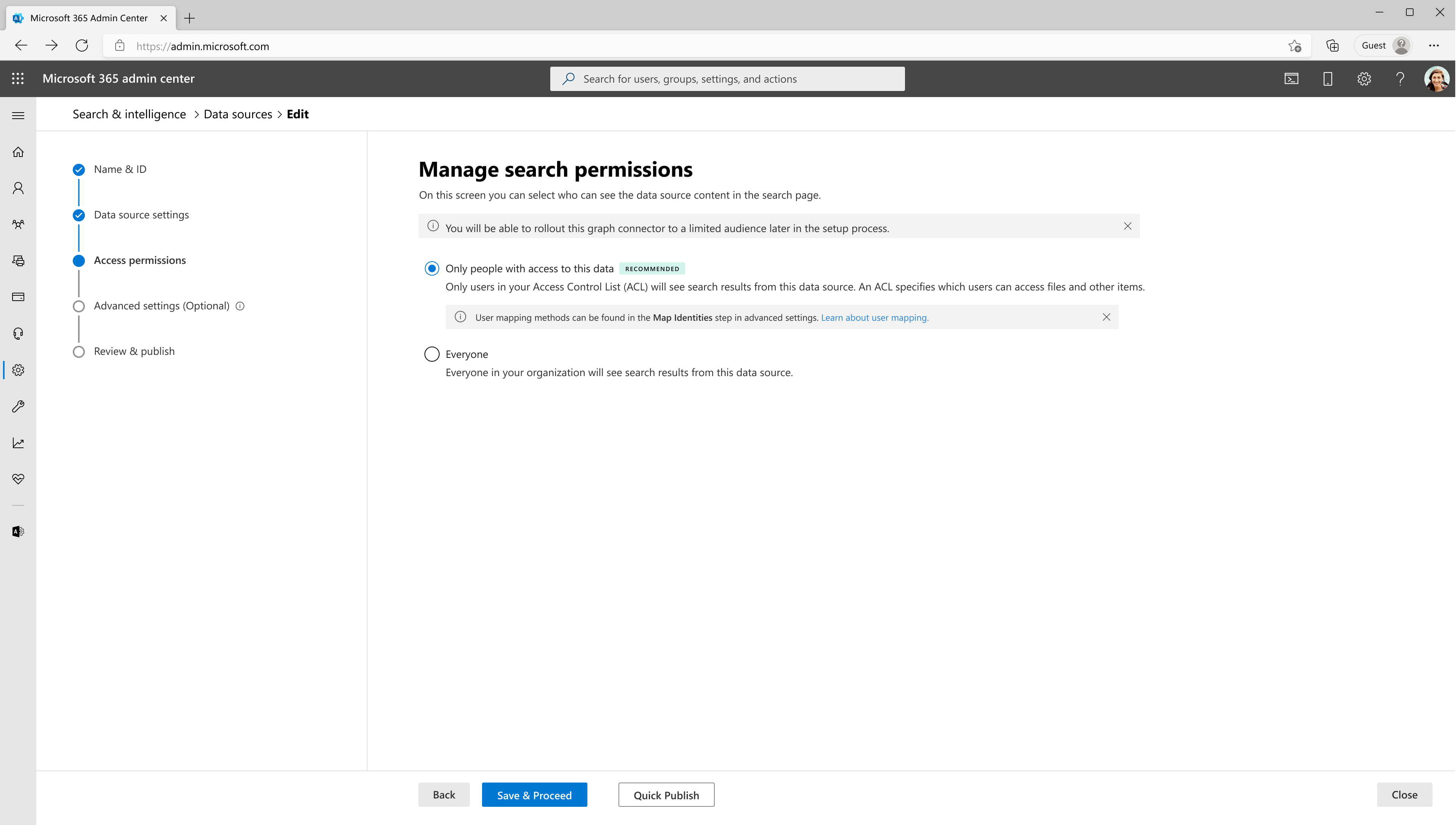This screenshot has height=825, width=1456.
Task: Select the Everyone radio option
Action: click(x=432, y=354)
